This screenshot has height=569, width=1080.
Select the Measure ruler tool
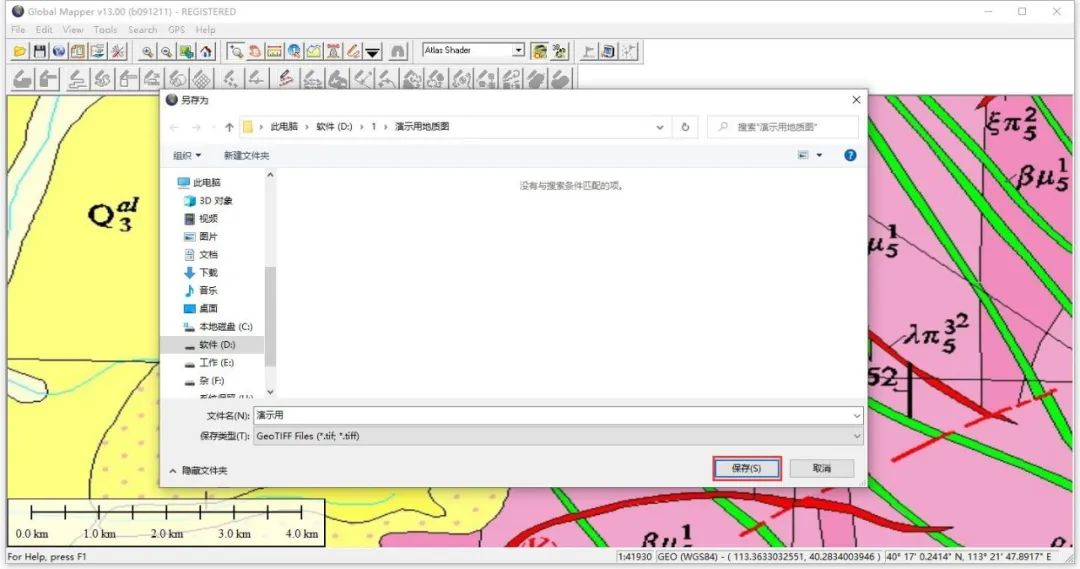(x=274, y=51)
